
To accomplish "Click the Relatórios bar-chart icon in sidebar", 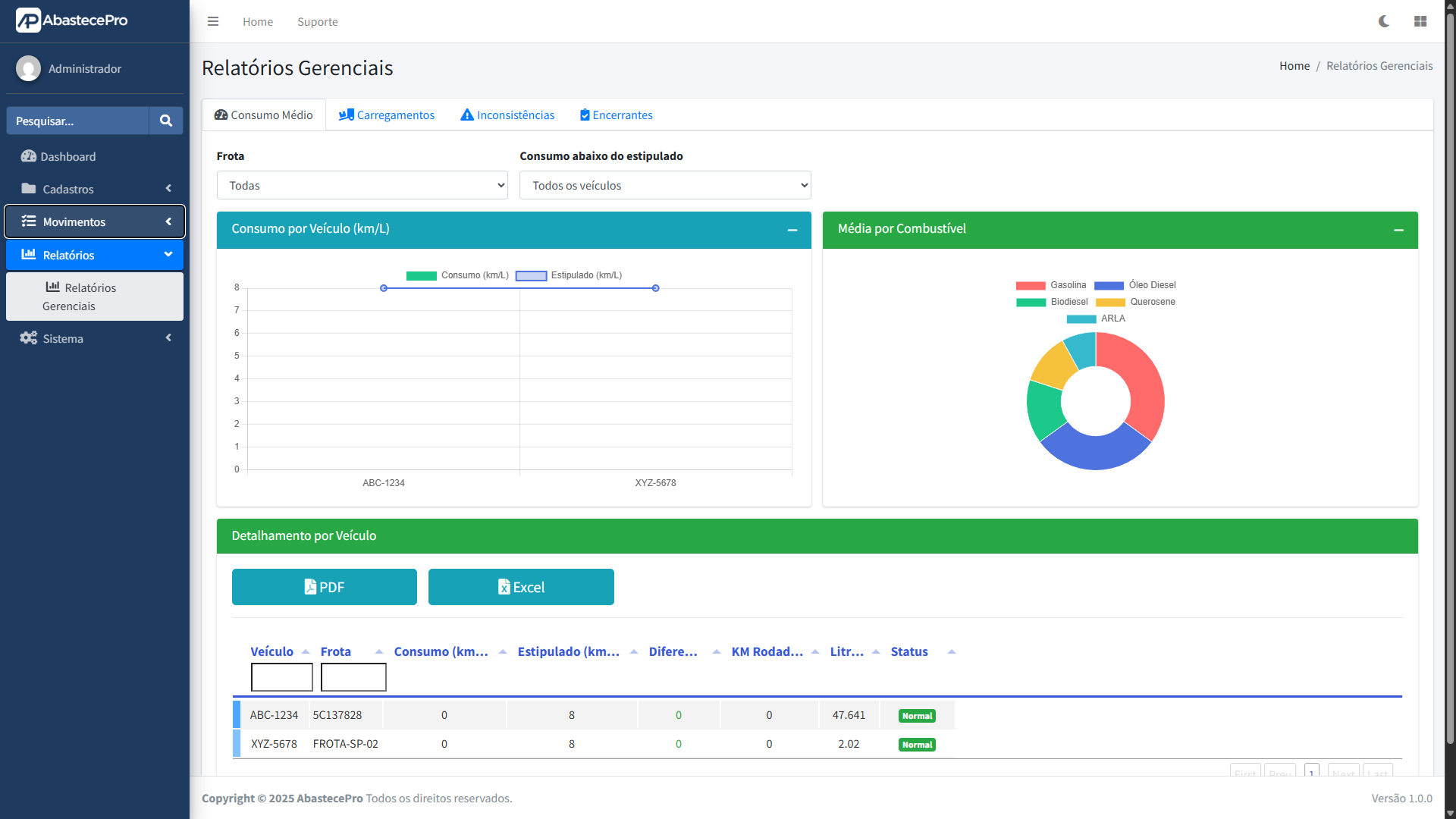I will (29, 255).
